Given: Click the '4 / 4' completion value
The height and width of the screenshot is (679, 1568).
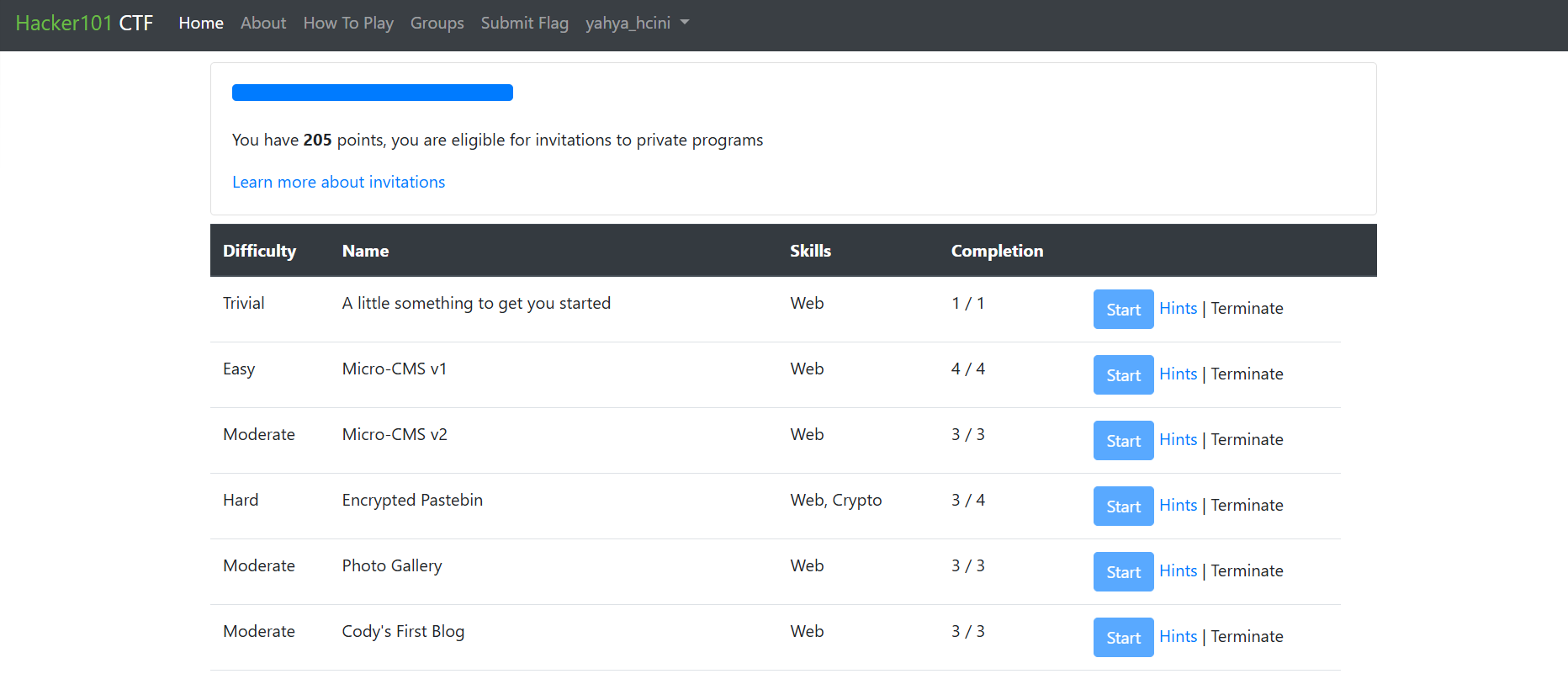Looking at the screenshot, I should click(968, 369).
